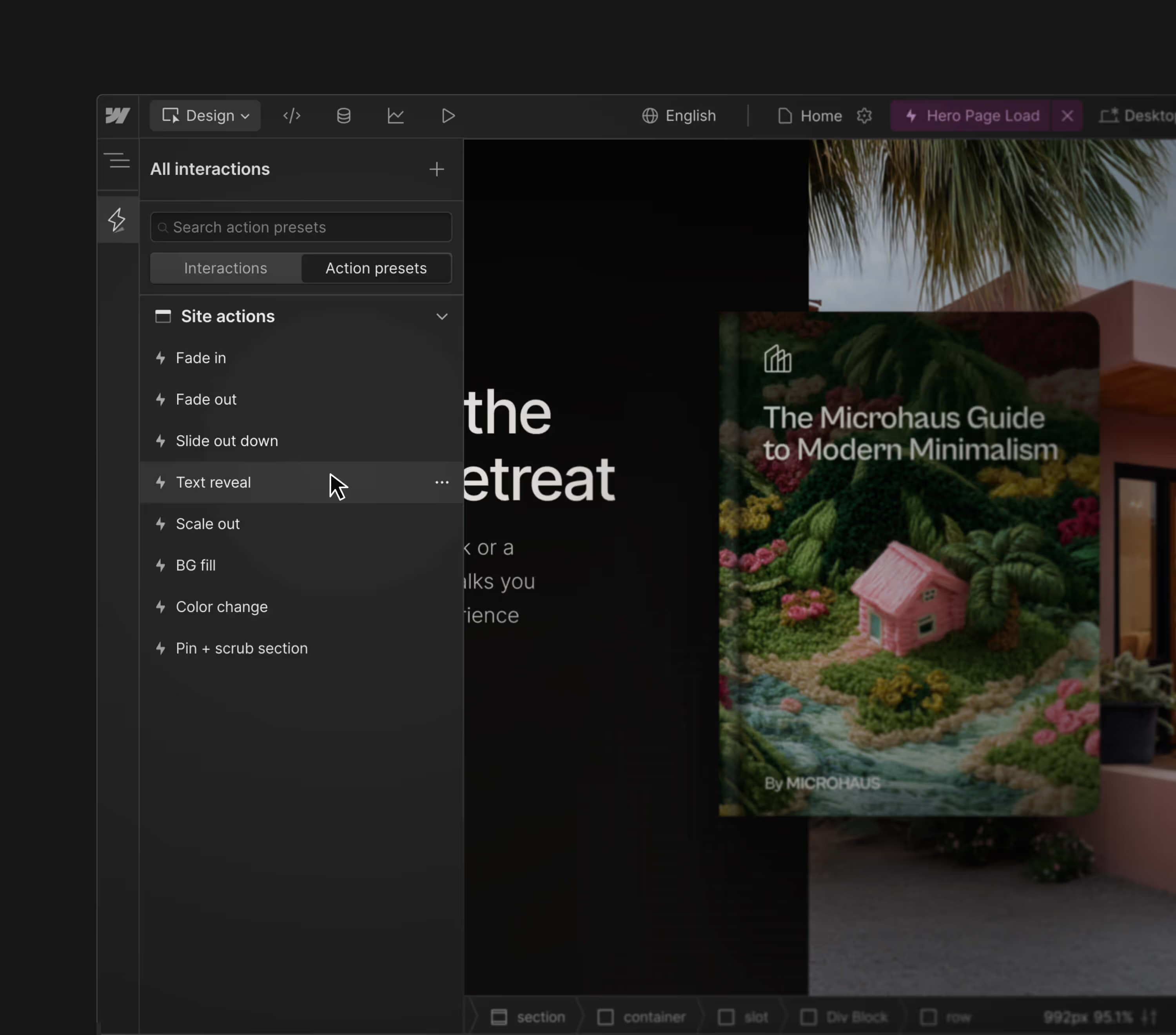The height and width of the screenshot is (1035, 1176).
Task: Select the interactions lightning sidebar icon
Action: click(x=117, y=220)
